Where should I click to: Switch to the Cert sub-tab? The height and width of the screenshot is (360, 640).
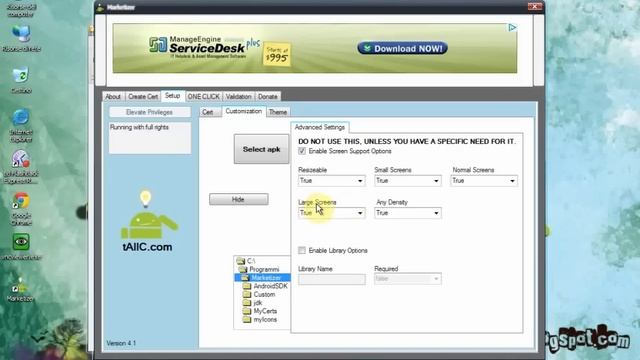(x=208, y=112)
